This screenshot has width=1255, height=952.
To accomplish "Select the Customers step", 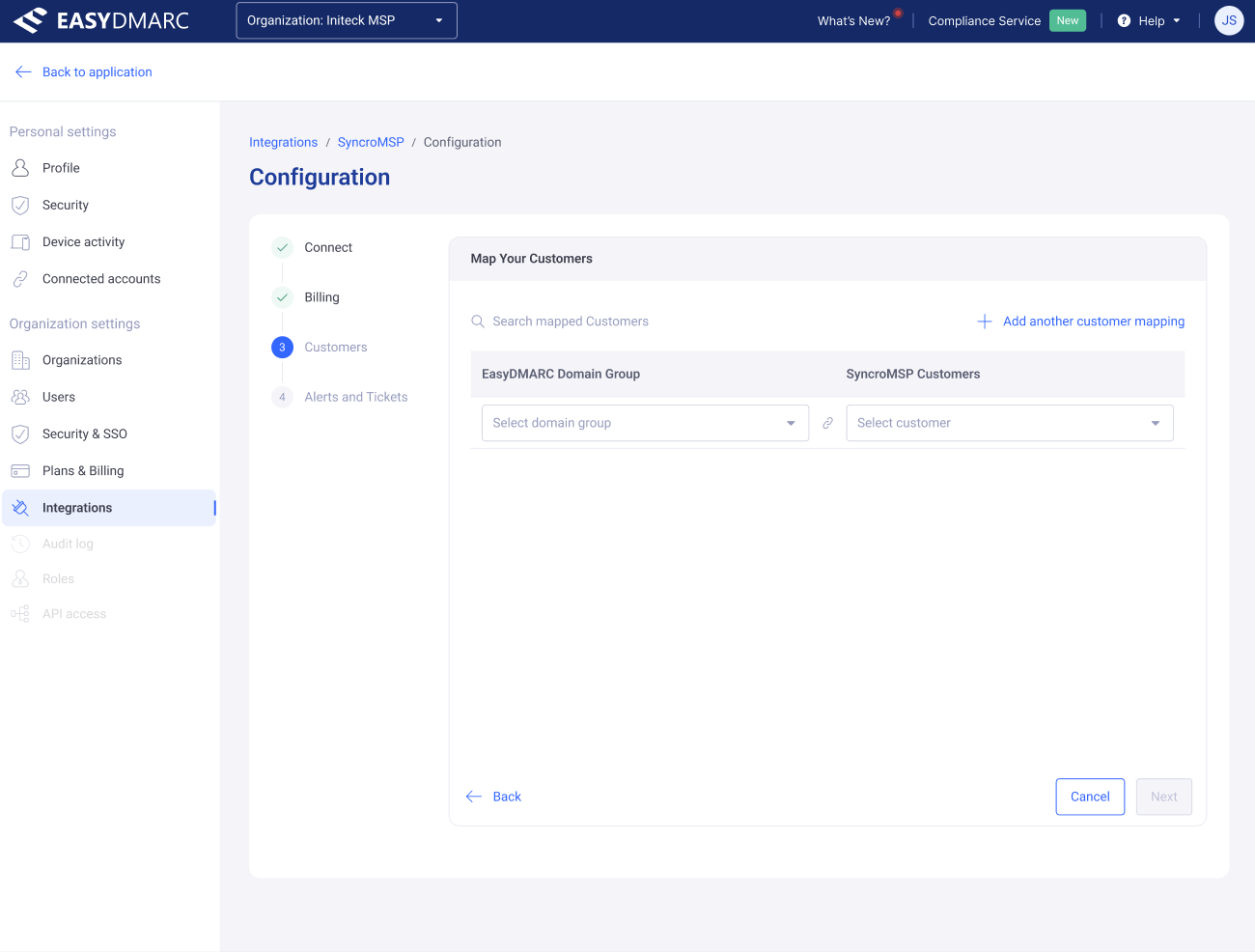I will click(336, 348).
